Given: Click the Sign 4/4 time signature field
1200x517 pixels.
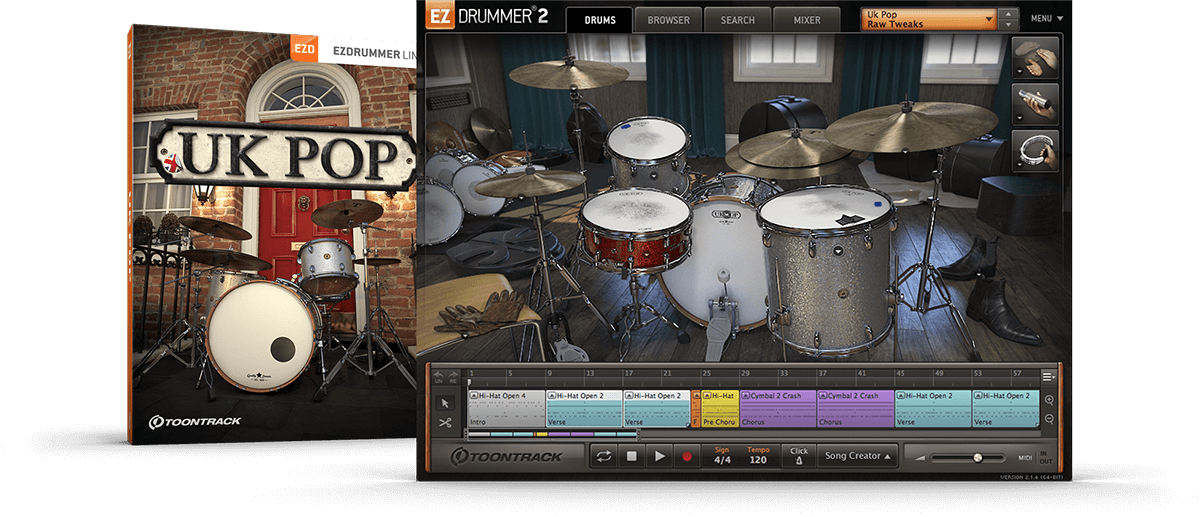Looking at the screenshot, I should tap(720, 456).
